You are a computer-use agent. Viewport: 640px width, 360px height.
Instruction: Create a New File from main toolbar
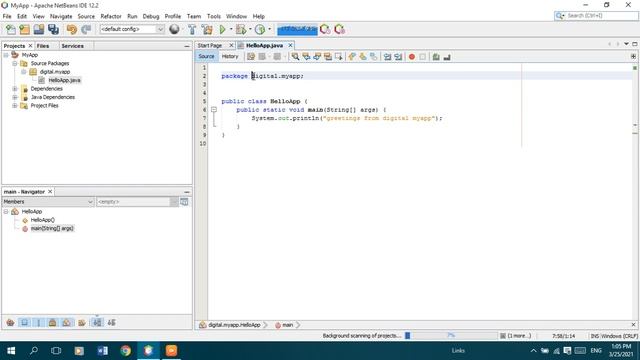tap(11, 29)
